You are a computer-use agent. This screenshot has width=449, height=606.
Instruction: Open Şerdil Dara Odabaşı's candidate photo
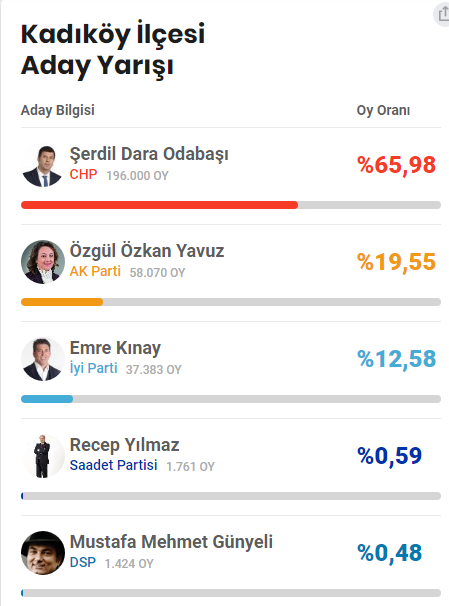tap(43, 165)
